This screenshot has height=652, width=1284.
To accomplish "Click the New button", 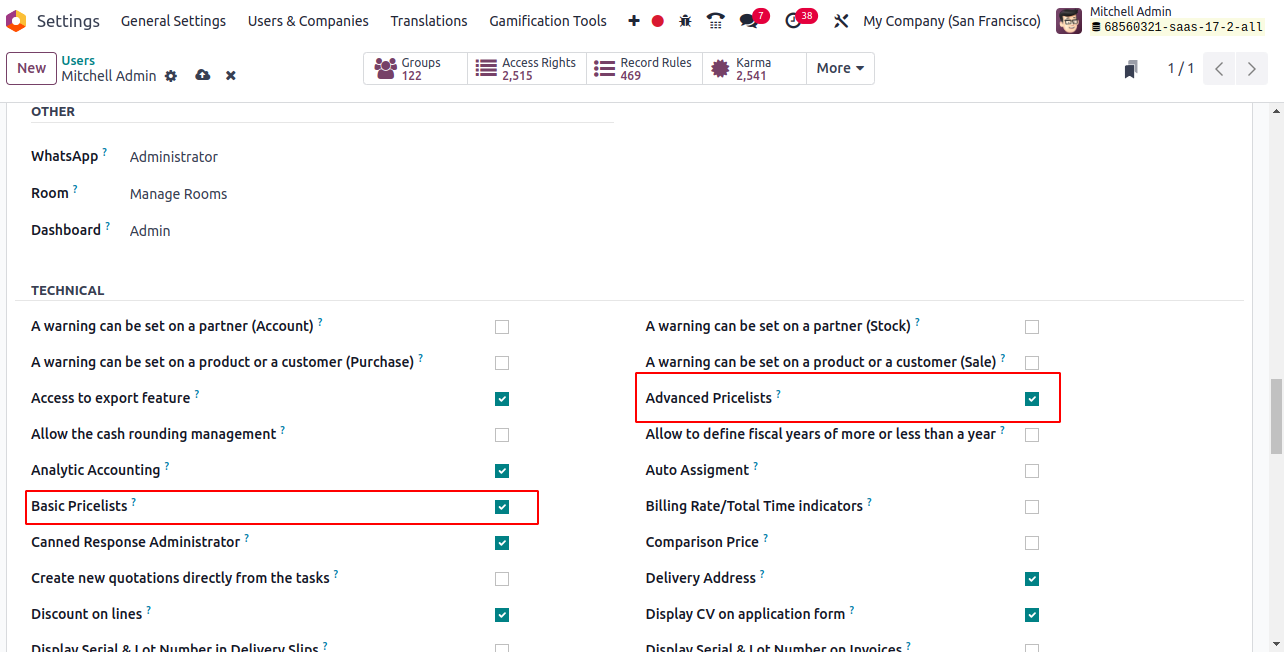I will point(31,68).
